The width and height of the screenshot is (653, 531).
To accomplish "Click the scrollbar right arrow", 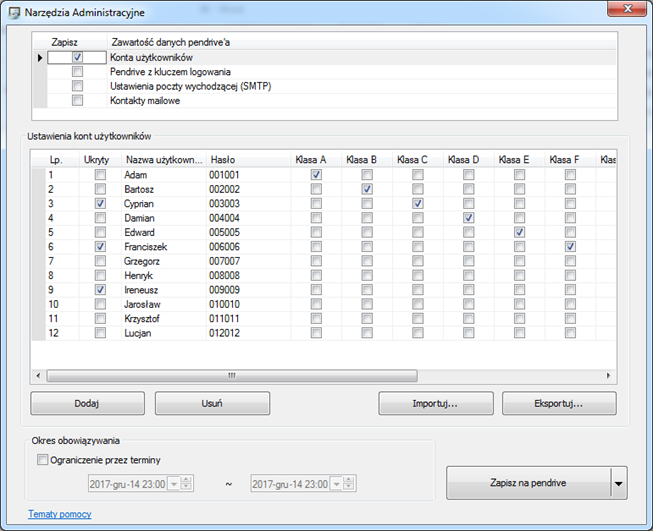I will (608, 376).
